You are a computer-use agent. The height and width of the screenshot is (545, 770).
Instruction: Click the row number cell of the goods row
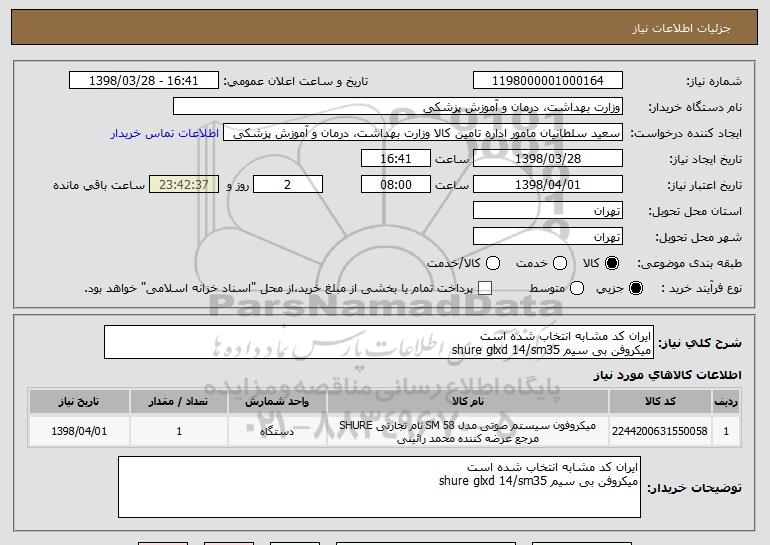(x=726, y=431)
